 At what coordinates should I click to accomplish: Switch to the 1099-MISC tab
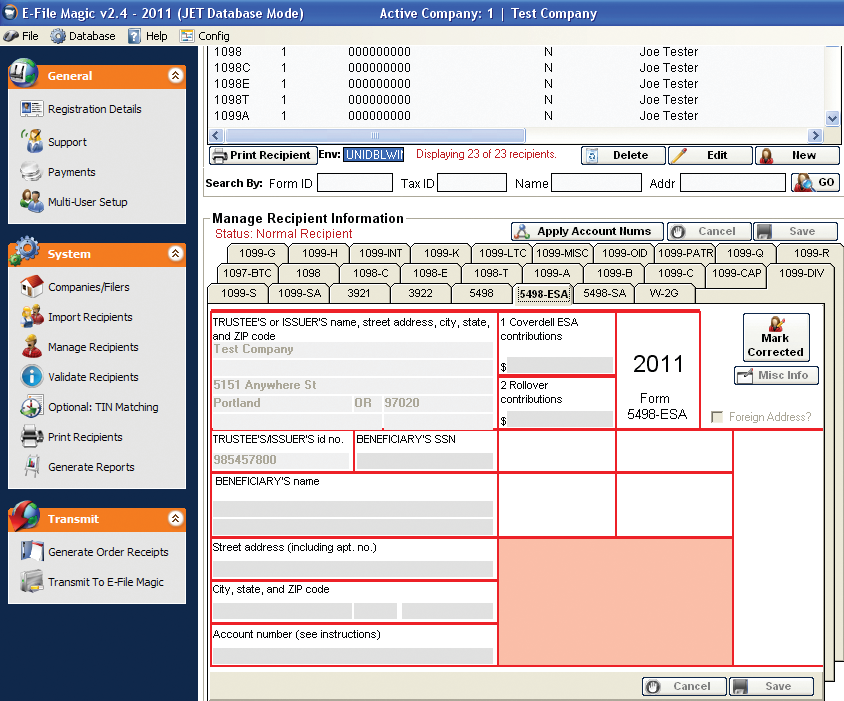point(562,253)
